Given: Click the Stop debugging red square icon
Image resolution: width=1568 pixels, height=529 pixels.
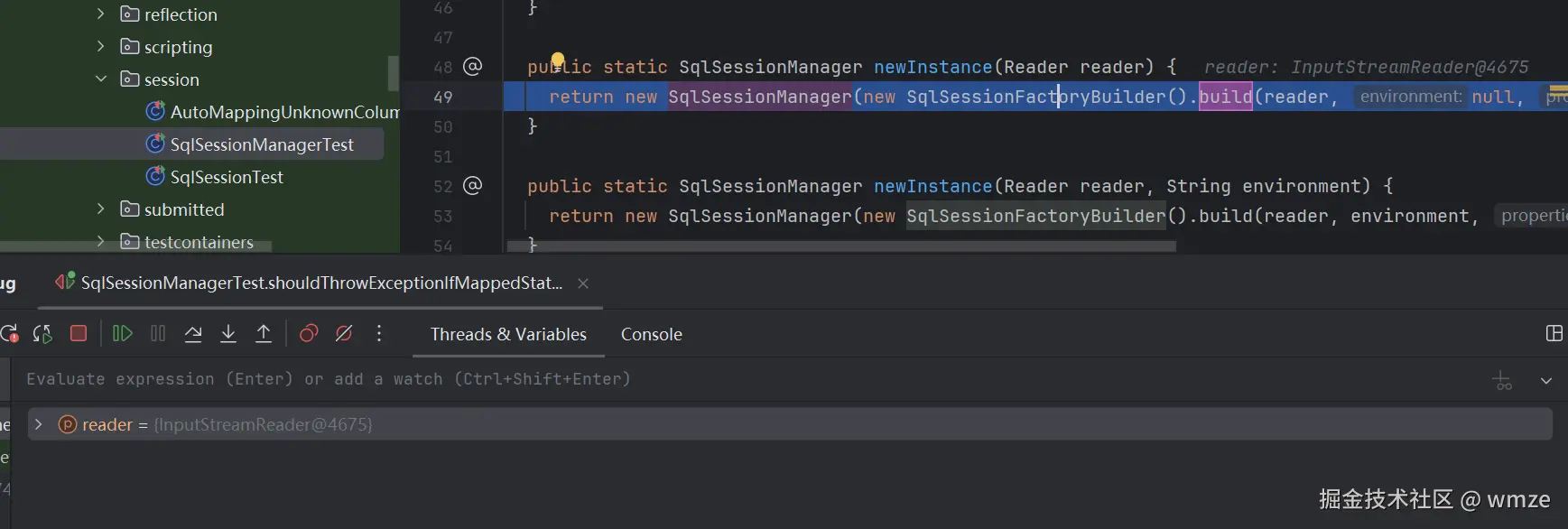Looking at the screenshot, I should point(79,334).
